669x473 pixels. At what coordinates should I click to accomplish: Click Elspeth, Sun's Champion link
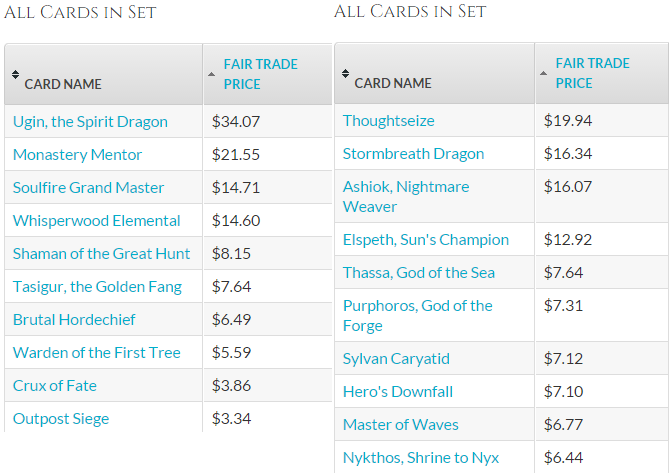(426, 240)
